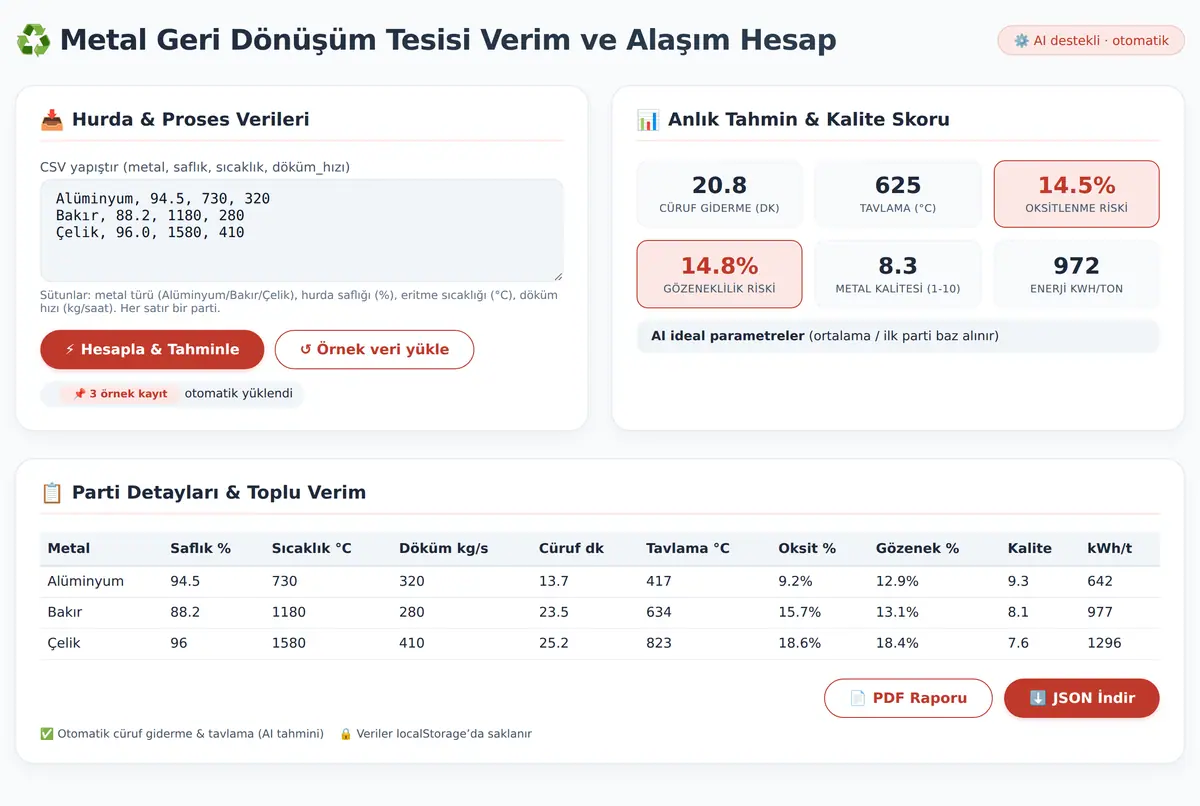Click the green checkmark icon in footer note
Image resolution: width=1200 pixels, height=806 pixels.
[x=47, y=734]
